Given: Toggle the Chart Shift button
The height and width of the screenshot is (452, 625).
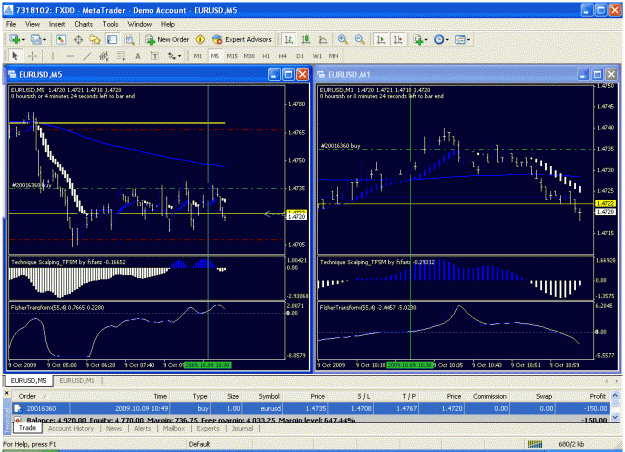Looking at the screenshot, I should (398, 39).
